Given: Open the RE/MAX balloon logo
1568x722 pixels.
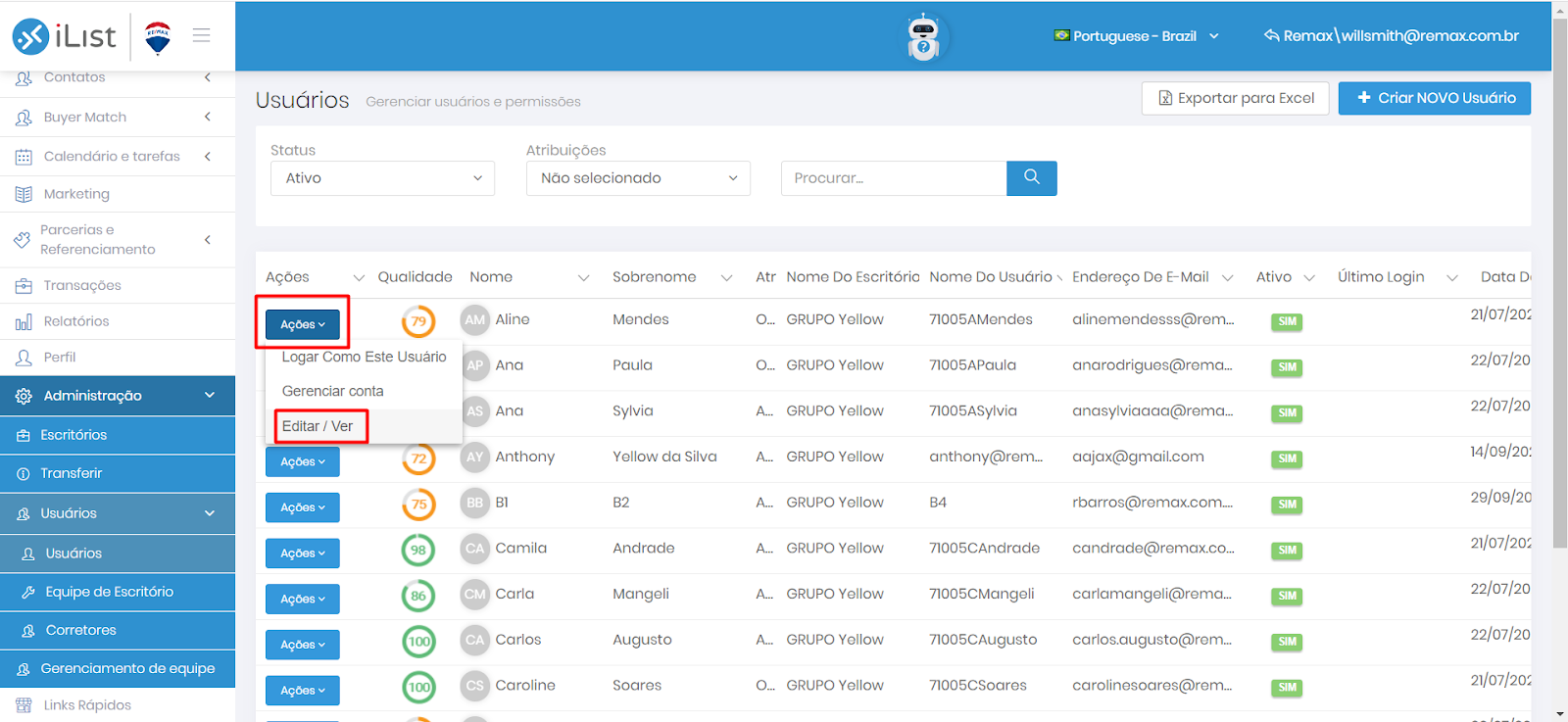Looking at the screenshot, I should pyautogui.click(x=158, y=37).
